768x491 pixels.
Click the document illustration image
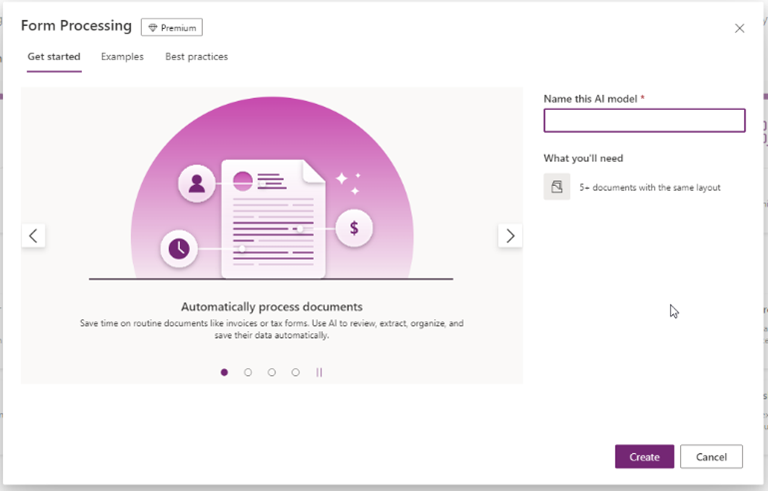[272, 189]
